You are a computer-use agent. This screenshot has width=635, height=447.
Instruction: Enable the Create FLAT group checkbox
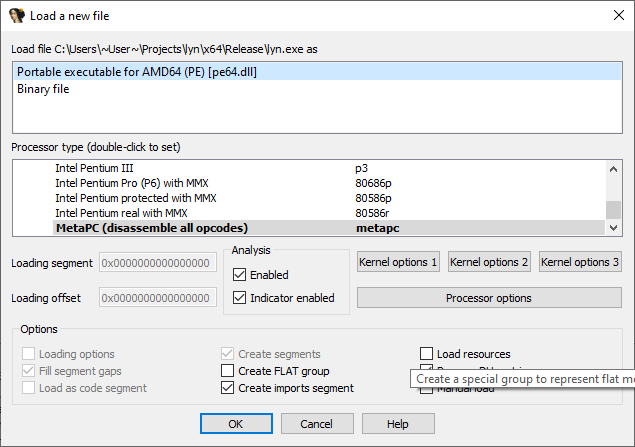pyautogui.click(x=228, y=371)
